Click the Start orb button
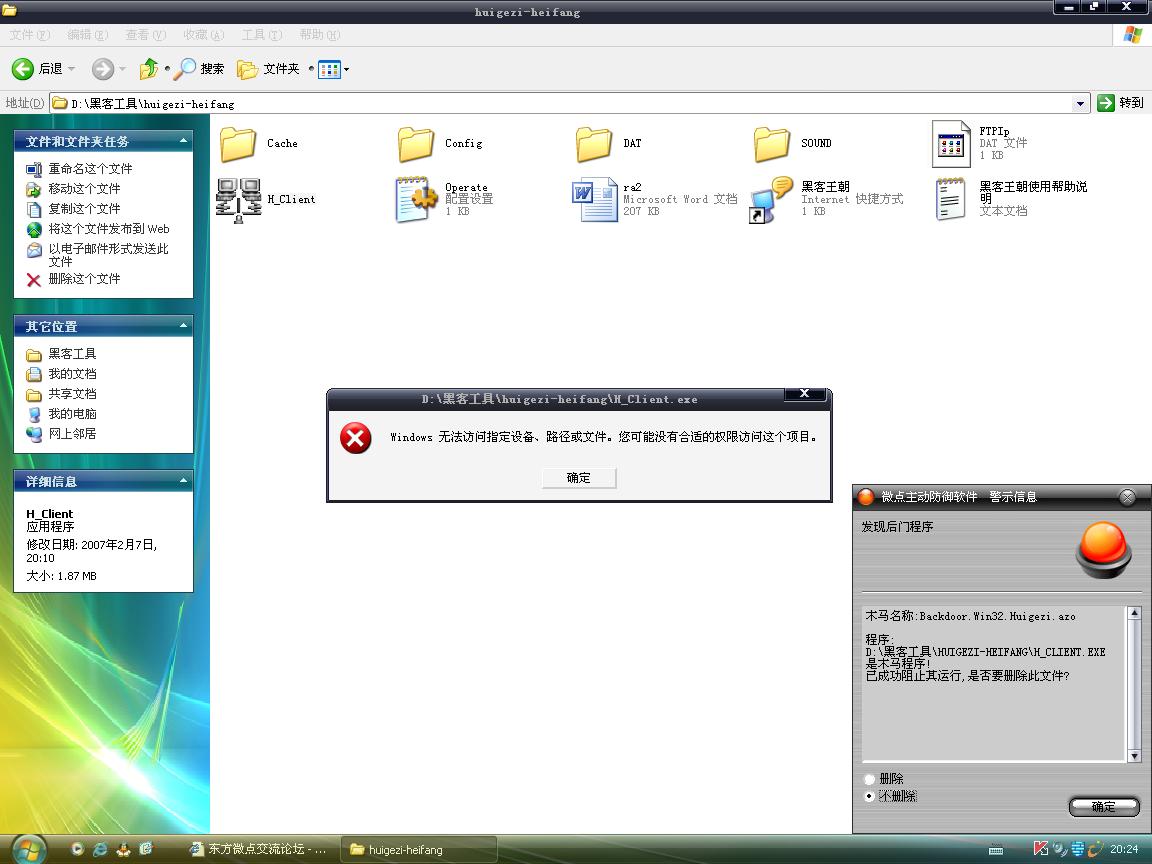1152x864 pixels. (28, 849)
